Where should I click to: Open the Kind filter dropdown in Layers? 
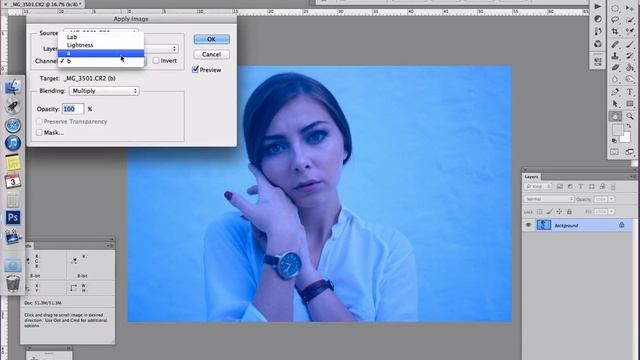pyautogui.click(x=538, y=187)
